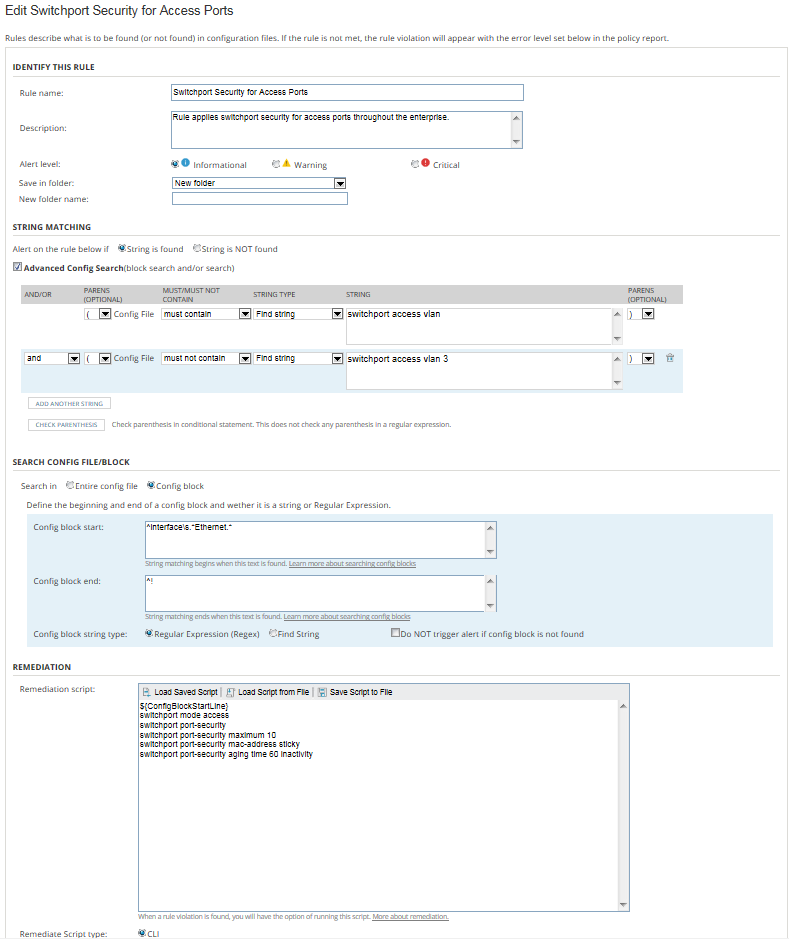The width and height of the screenshot is (789, 939).
Task: Click remediation script scrollbar up arrow
Action: [623, 706]
